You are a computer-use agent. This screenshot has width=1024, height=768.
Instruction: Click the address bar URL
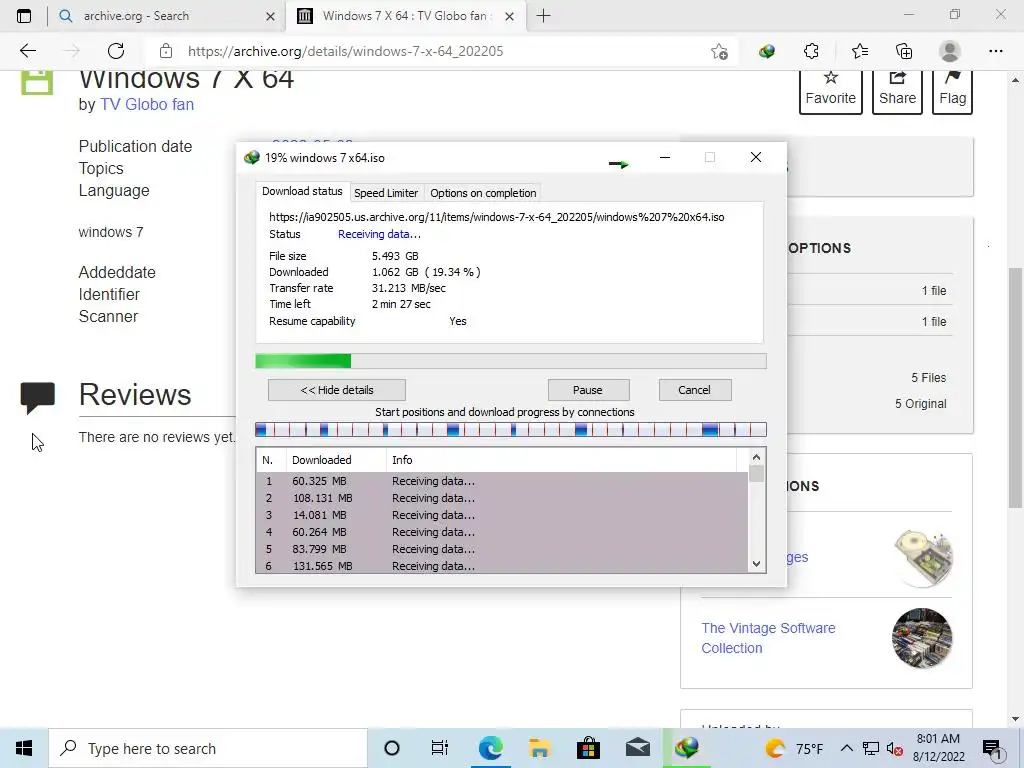click(x=345, y=51)
